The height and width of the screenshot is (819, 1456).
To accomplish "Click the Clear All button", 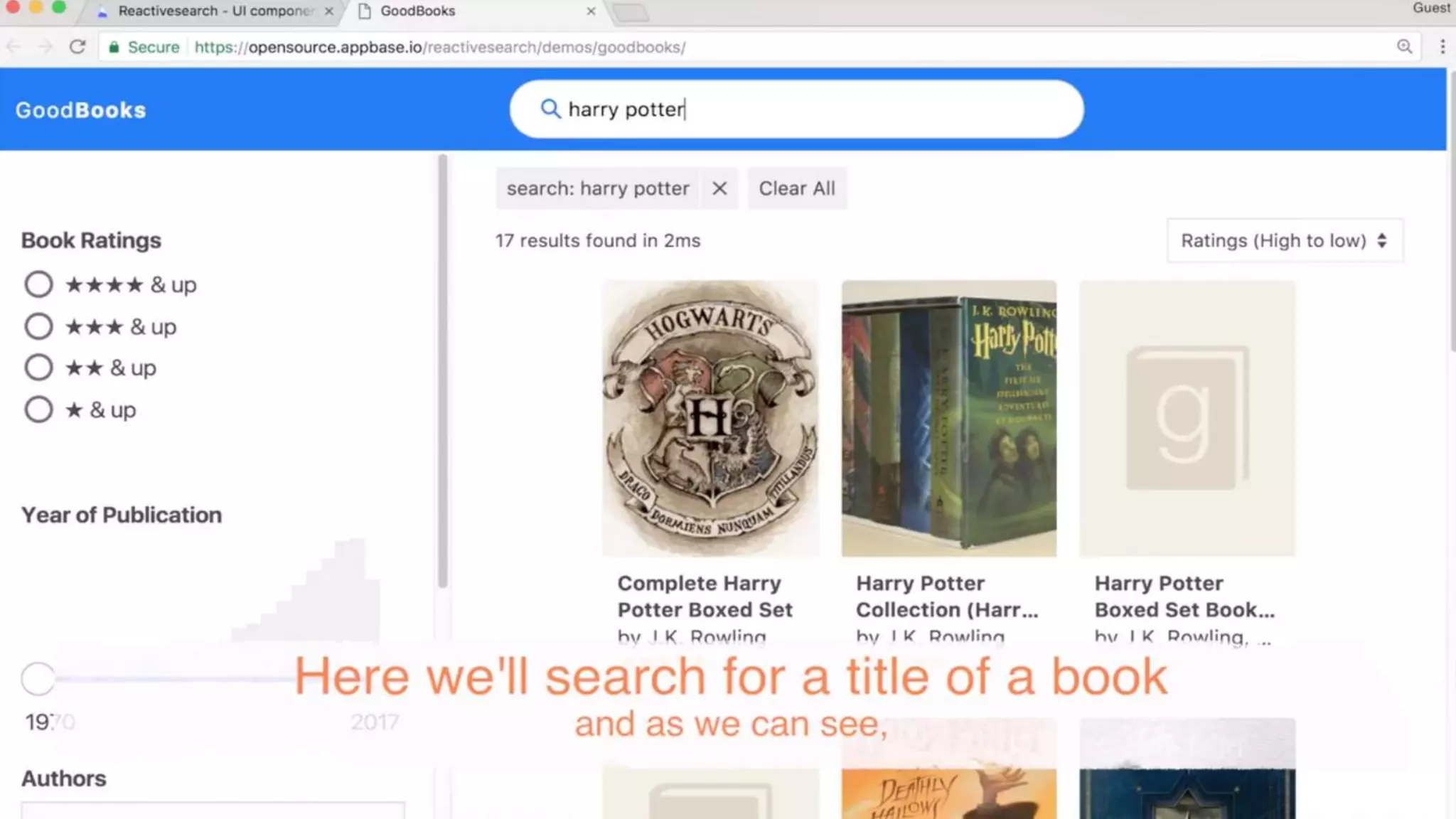I will (797, 188).
